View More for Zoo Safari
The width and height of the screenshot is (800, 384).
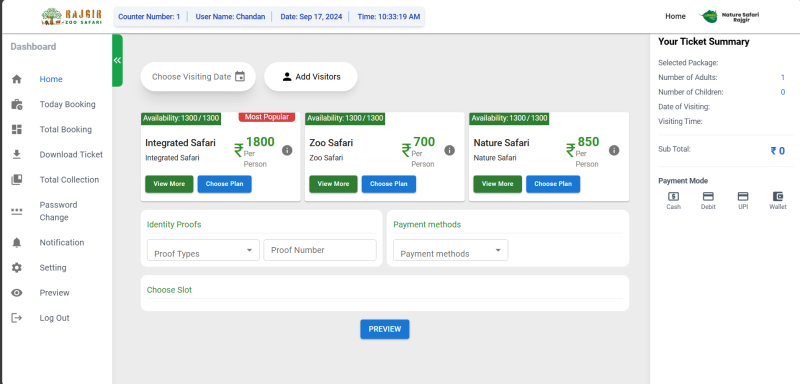(x=334, y=184)
